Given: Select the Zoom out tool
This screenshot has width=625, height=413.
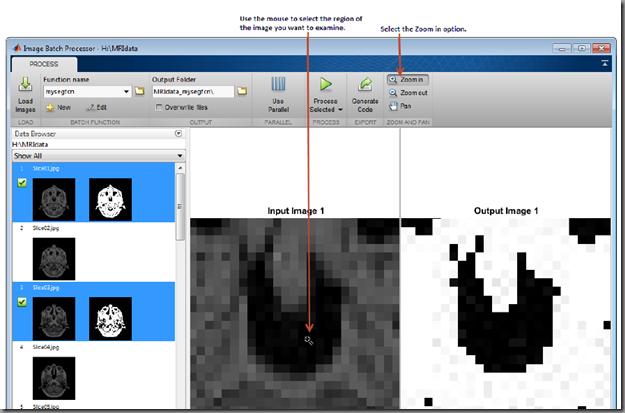Looking at the screenshot, I should (408, 92).
